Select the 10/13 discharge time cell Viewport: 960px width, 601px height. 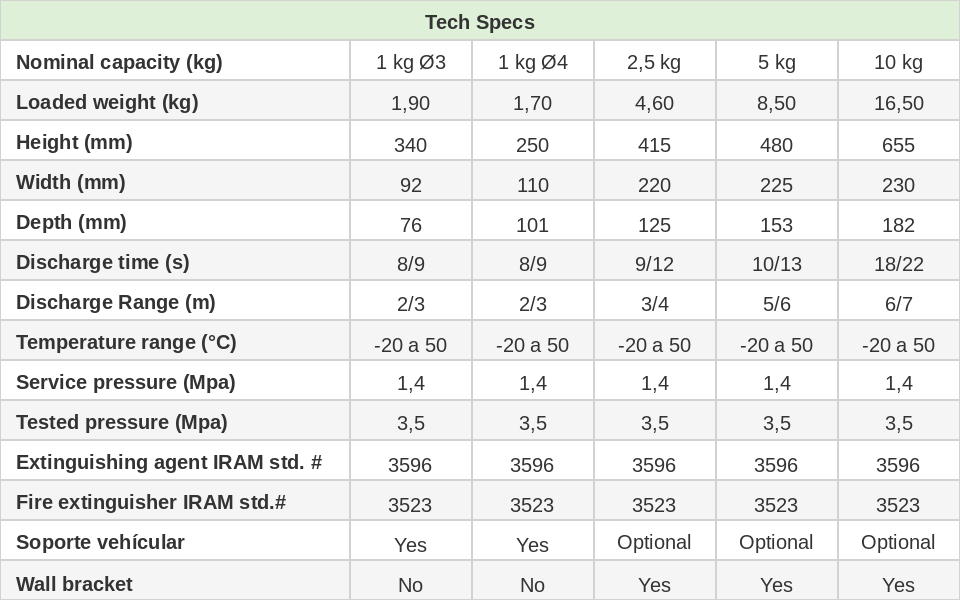click(x=776, y=264)
